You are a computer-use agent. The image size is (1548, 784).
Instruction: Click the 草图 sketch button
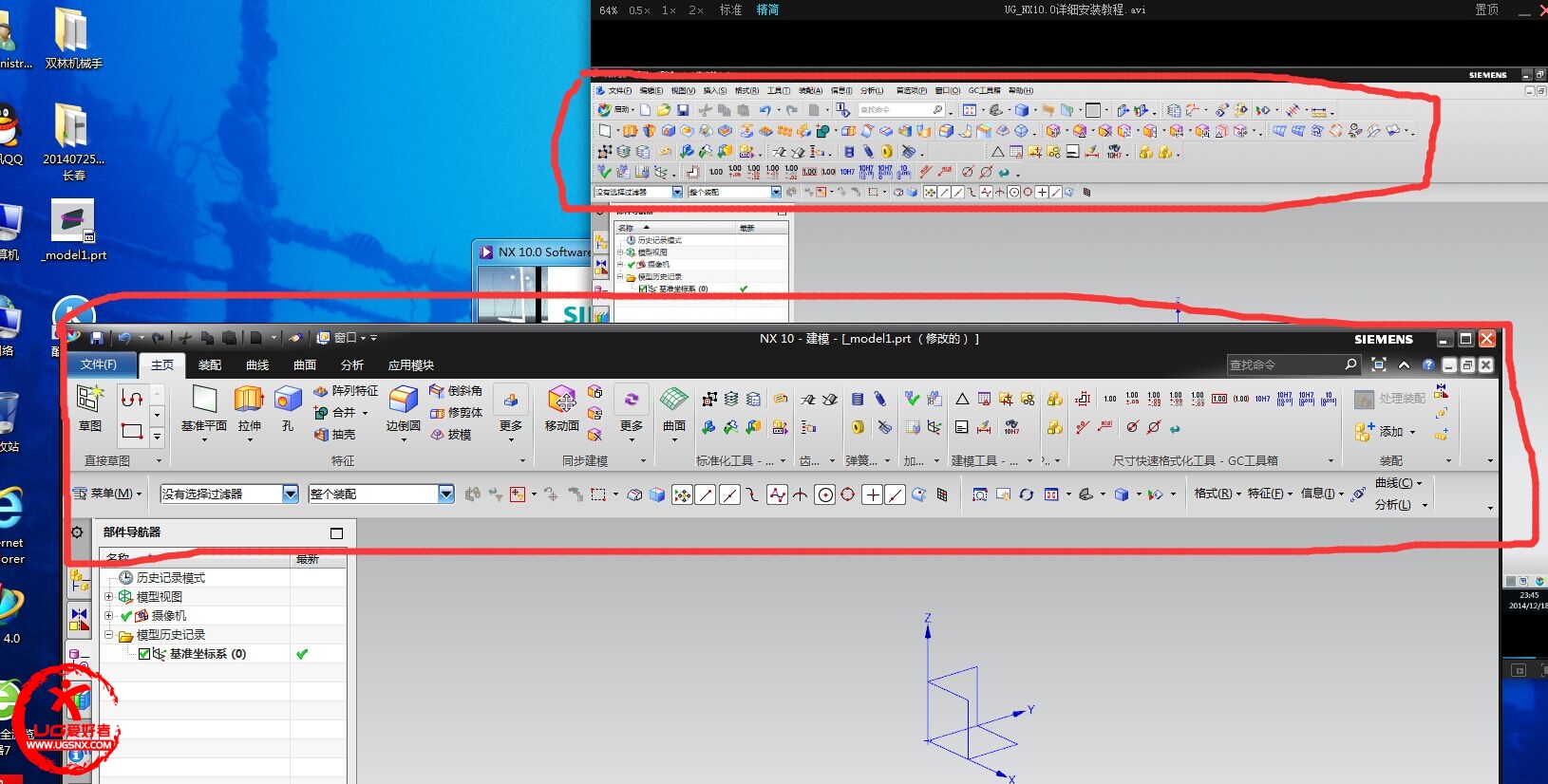[90, 409]
